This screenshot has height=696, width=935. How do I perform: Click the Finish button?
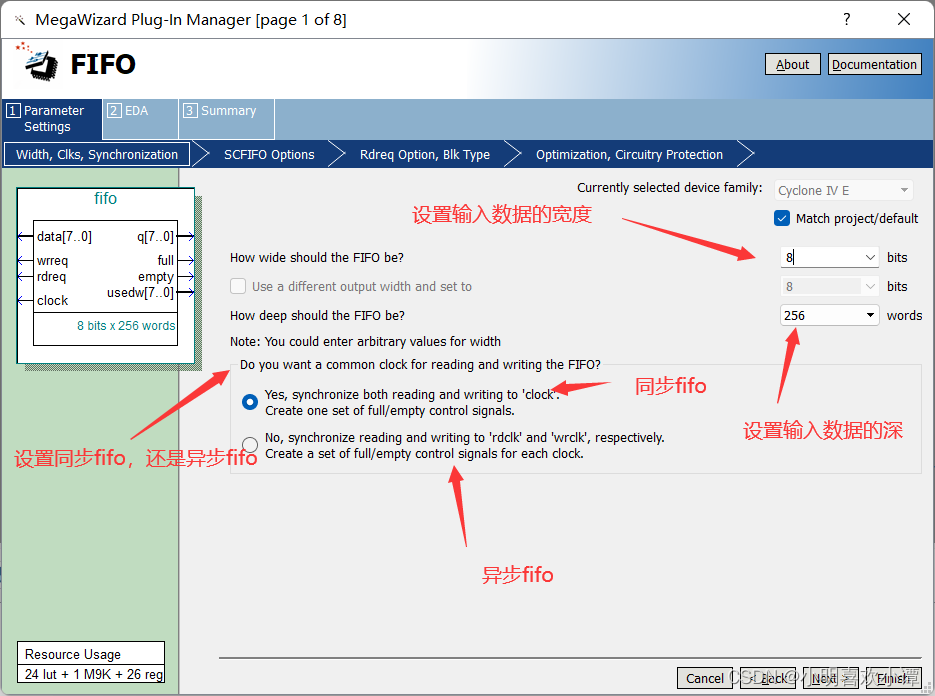[x=890, y=678]
